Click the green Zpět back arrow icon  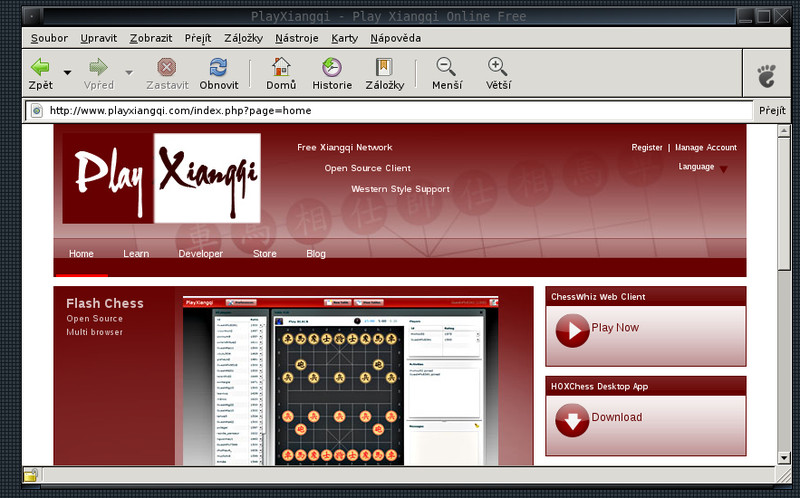40,67
